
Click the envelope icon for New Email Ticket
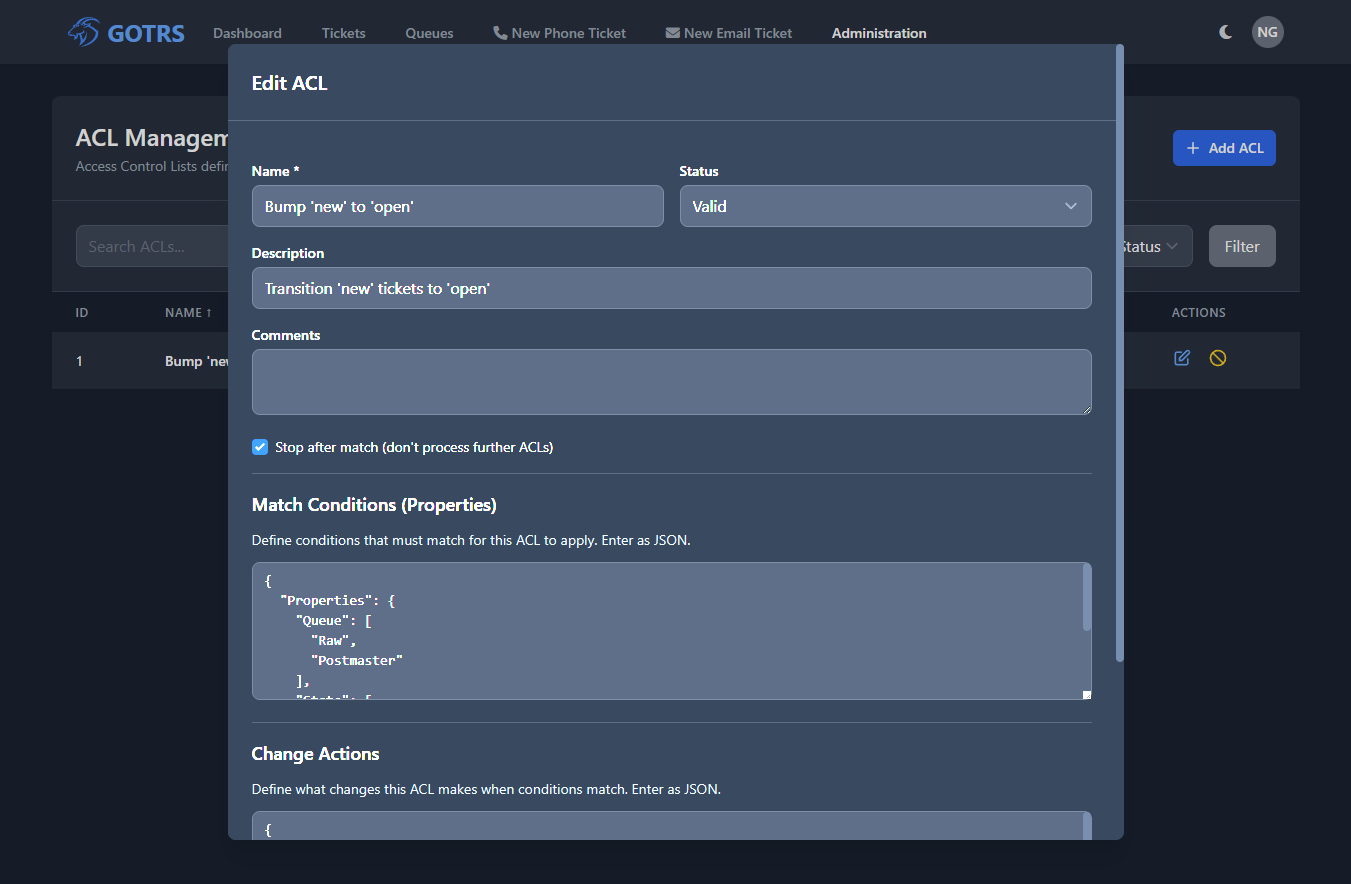[x=672, y=33]
